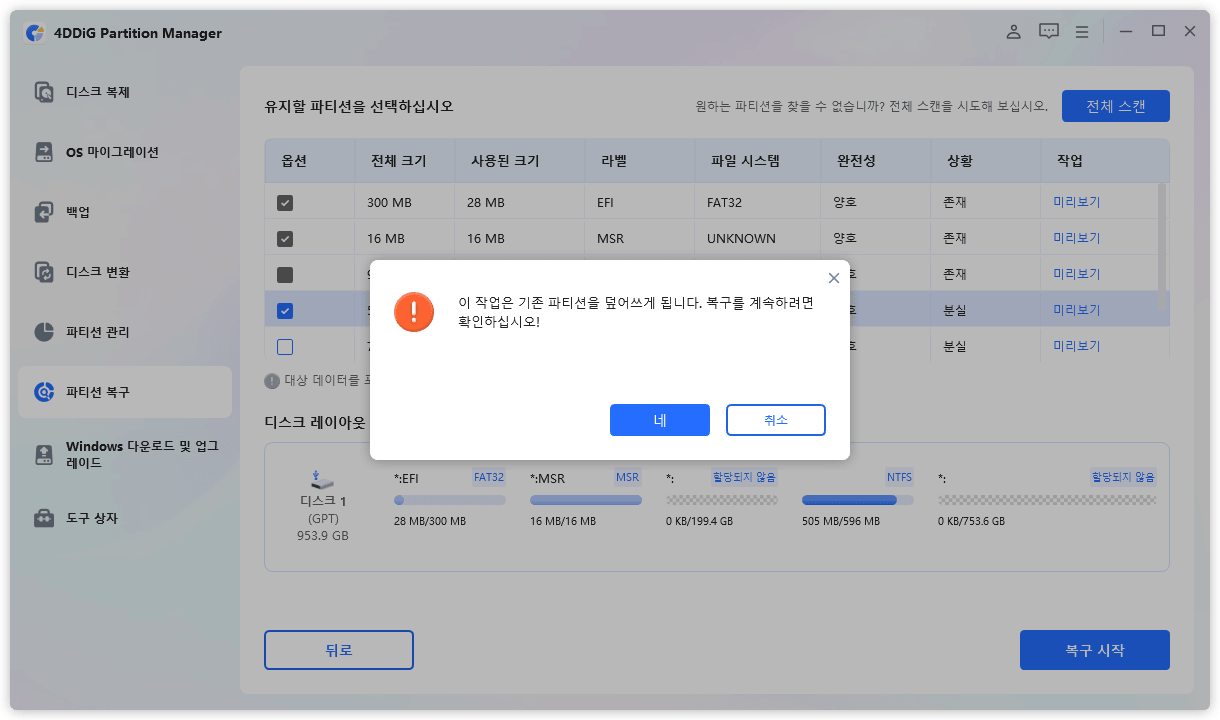
Task: Open the feedback chat icon
Action: pos(1048,32)
